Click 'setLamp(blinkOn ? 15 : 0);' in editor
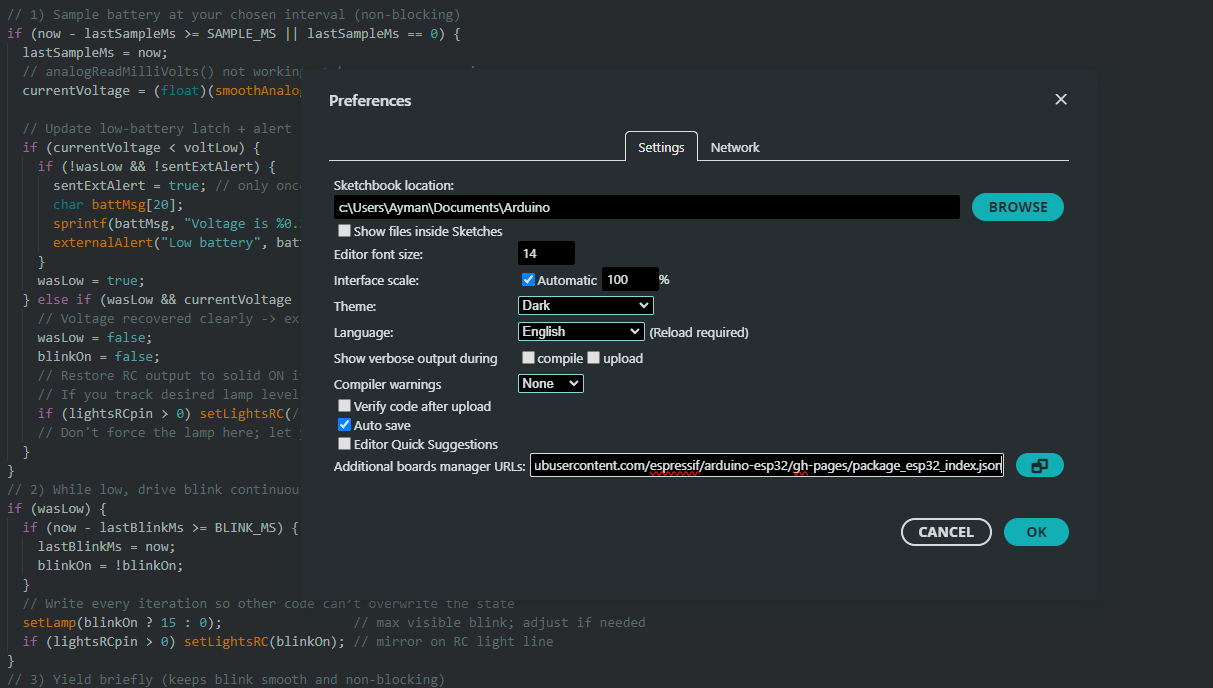The height and width of the screenshot is (688, 1213). tap(122, 622)
